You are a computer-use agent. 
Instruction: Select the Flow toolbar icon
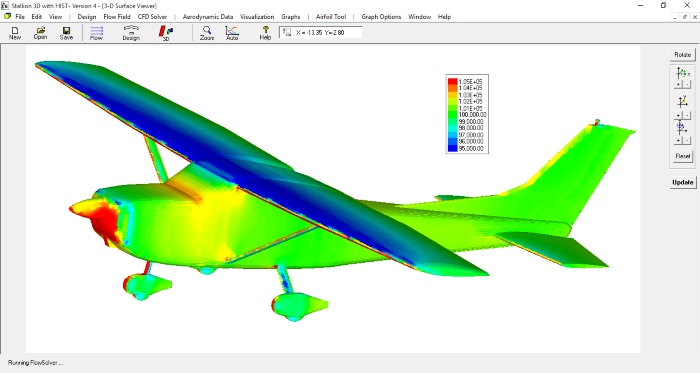point(96,33)
